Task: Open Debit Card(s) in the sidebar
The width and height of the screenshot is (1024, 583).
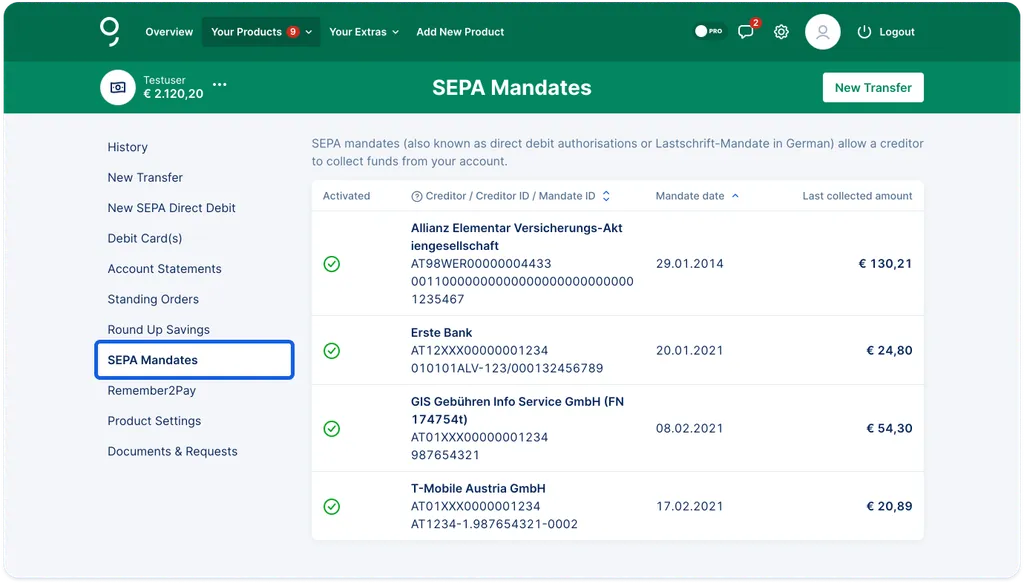Action: [145, 238]
